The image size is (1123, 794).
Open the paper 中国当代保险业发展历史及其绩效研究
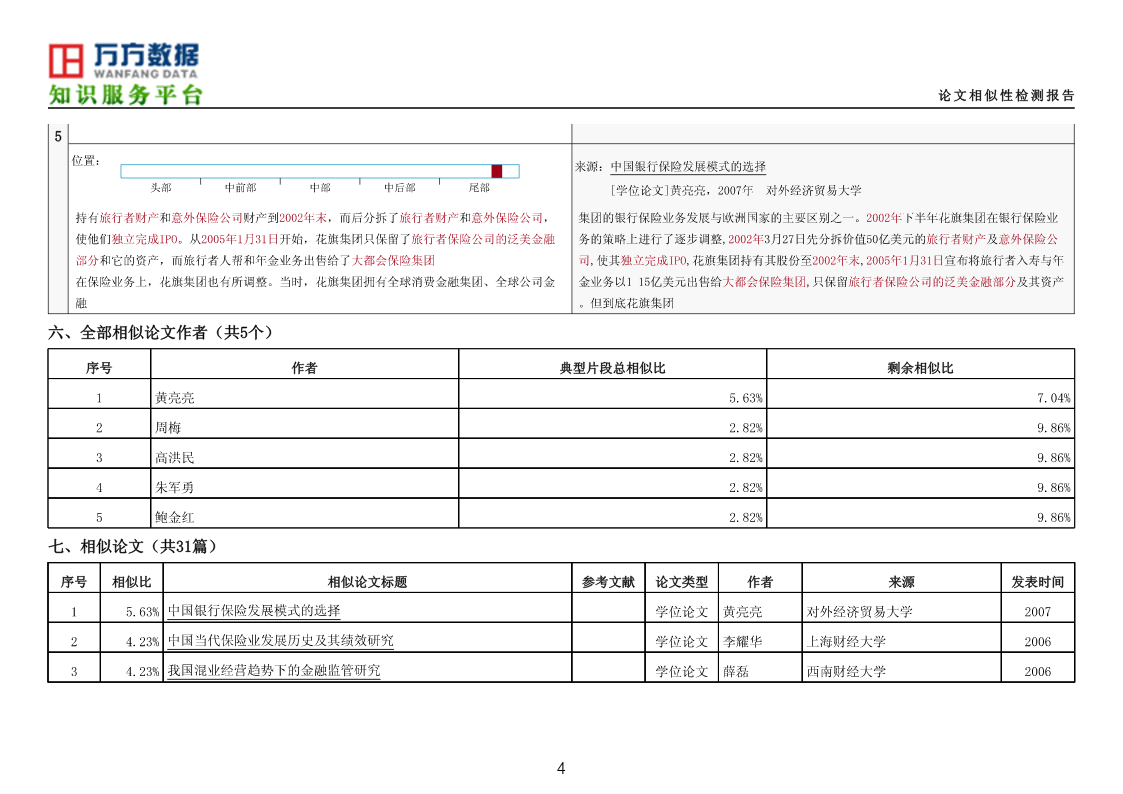coord(281,641)
